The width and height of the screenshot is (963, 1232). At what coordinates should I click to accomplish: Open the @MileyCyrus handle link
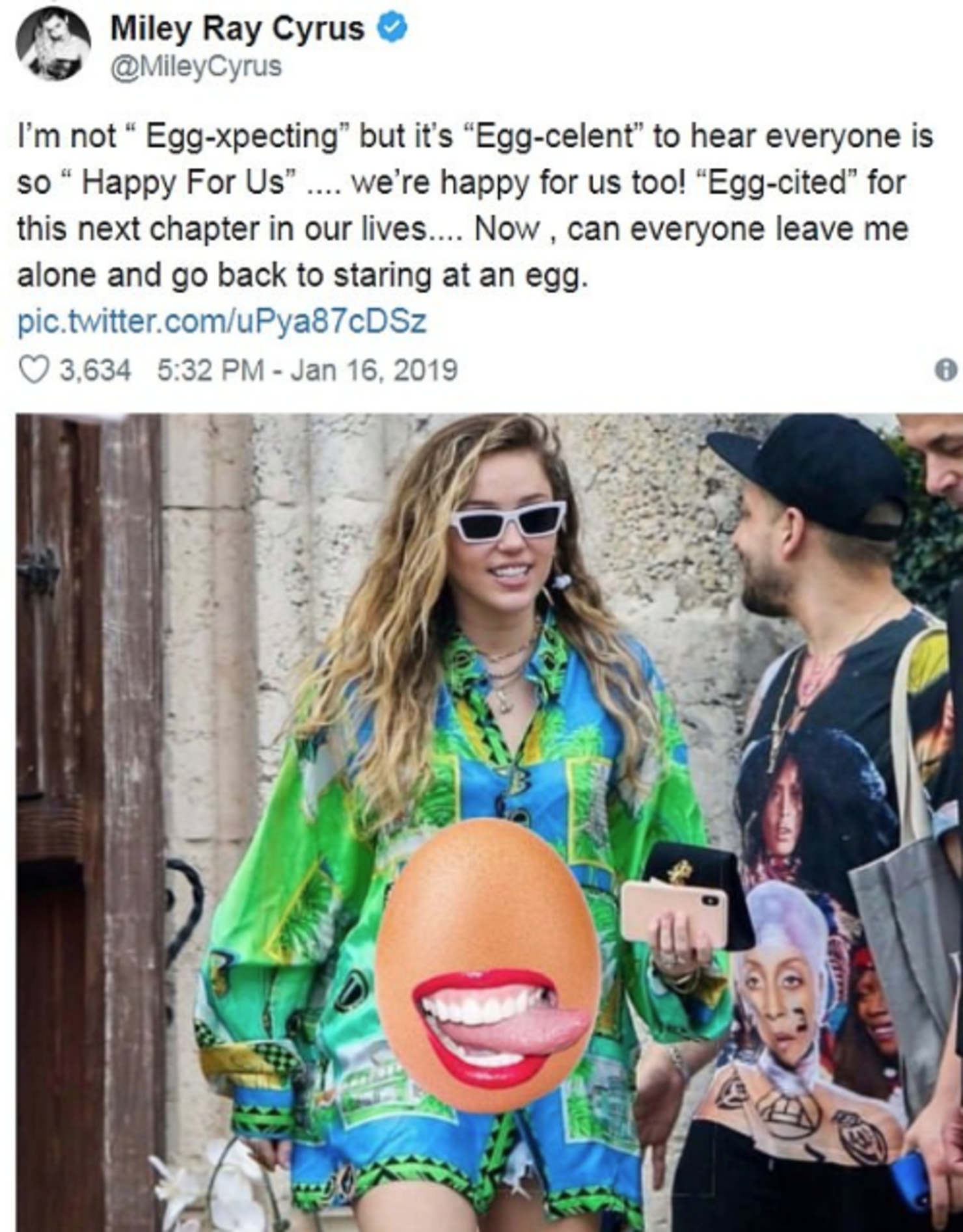point(197,66)
